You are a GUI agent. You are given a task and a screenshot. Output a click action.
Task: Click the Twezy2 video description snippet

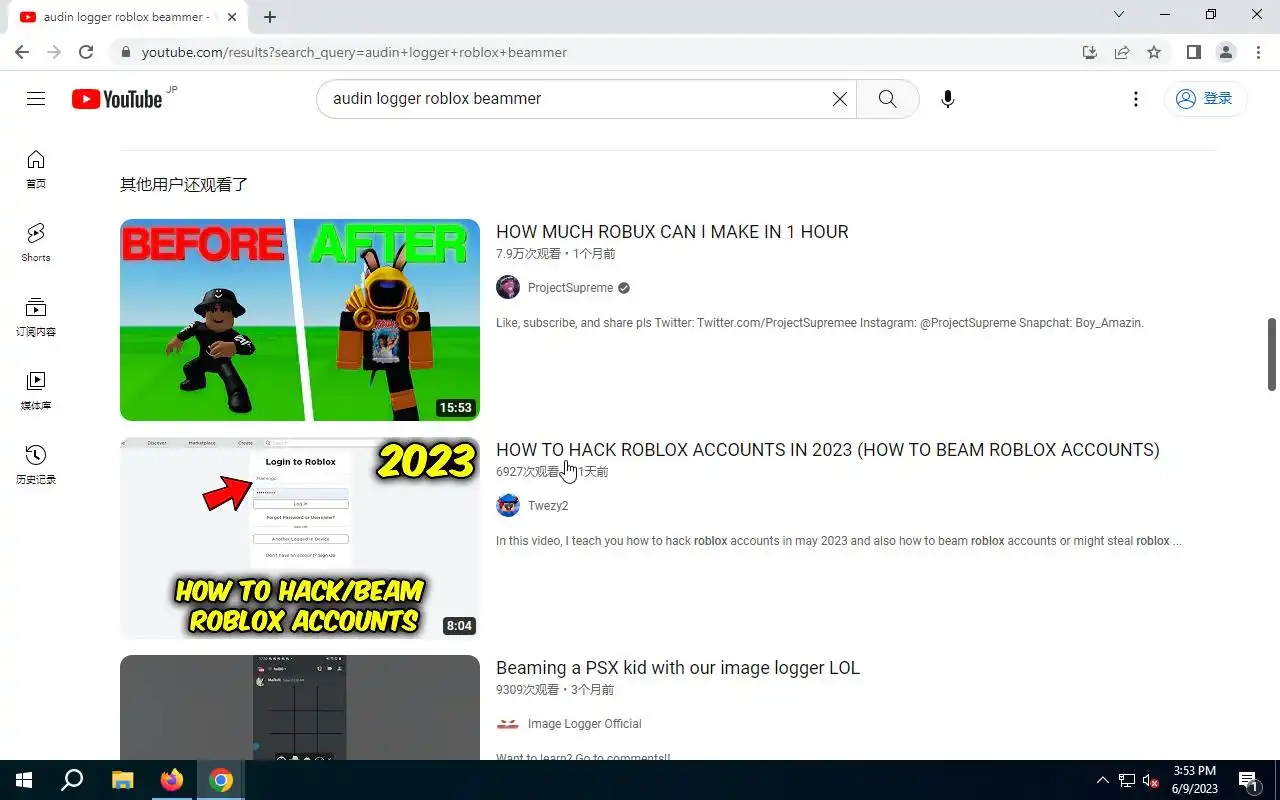839,541
